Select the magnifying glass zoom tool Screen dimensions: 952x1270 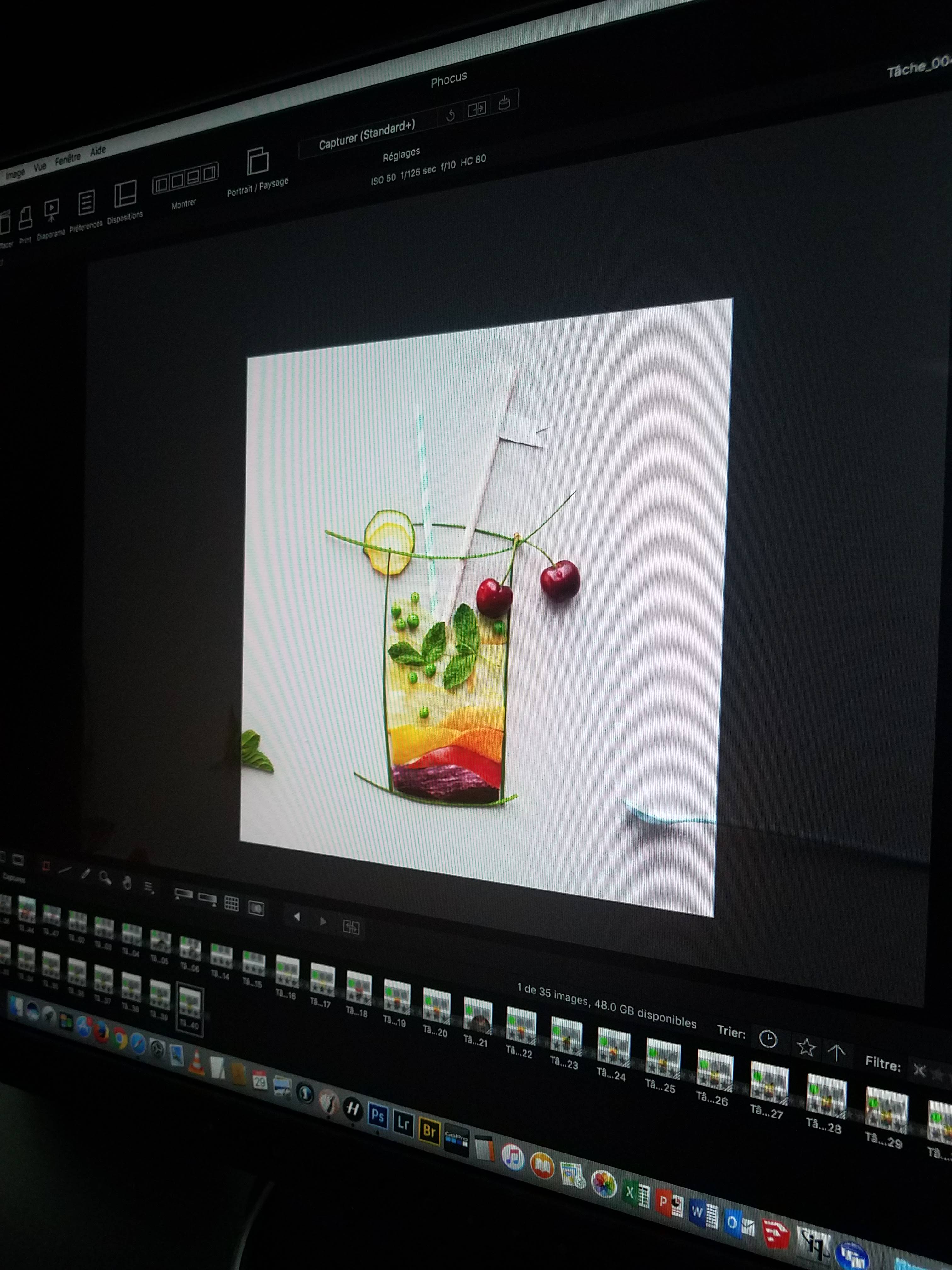(105, 878)
